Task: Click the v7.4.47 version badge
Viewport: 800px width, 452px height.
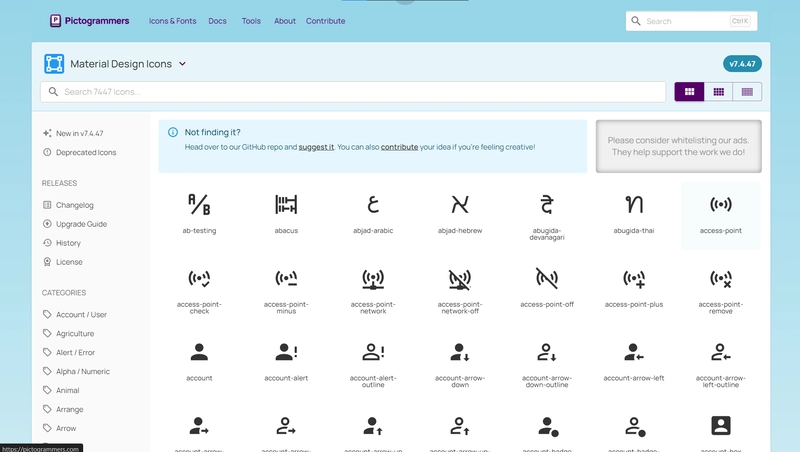Action: coord(742,64)
